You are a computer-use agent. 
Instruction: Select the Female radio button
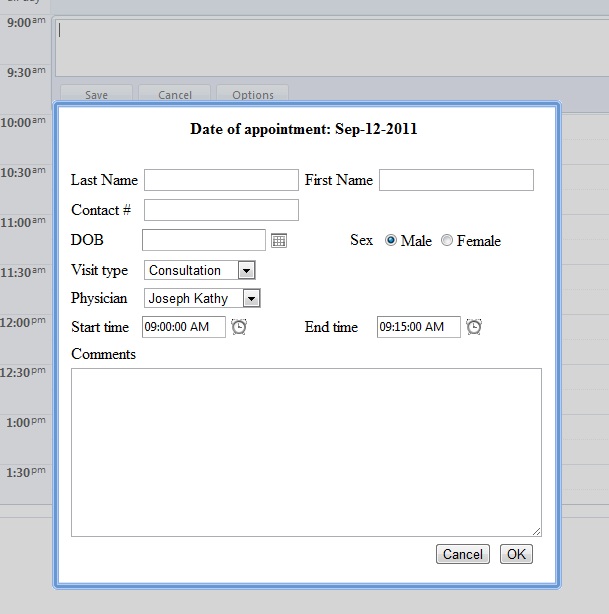tap(447, 240)
